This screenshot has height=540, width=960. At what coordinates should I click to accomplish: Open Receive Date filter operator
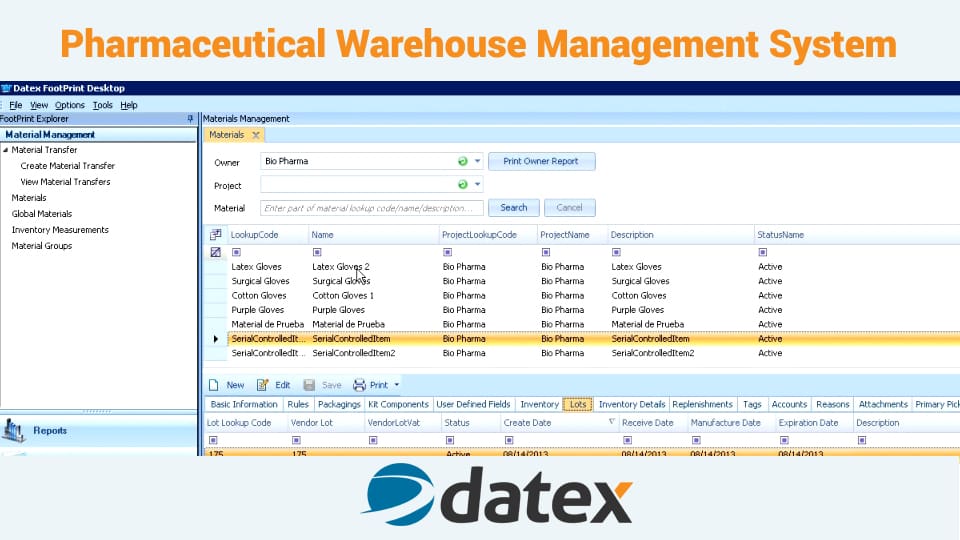click(x=628, y=440)
